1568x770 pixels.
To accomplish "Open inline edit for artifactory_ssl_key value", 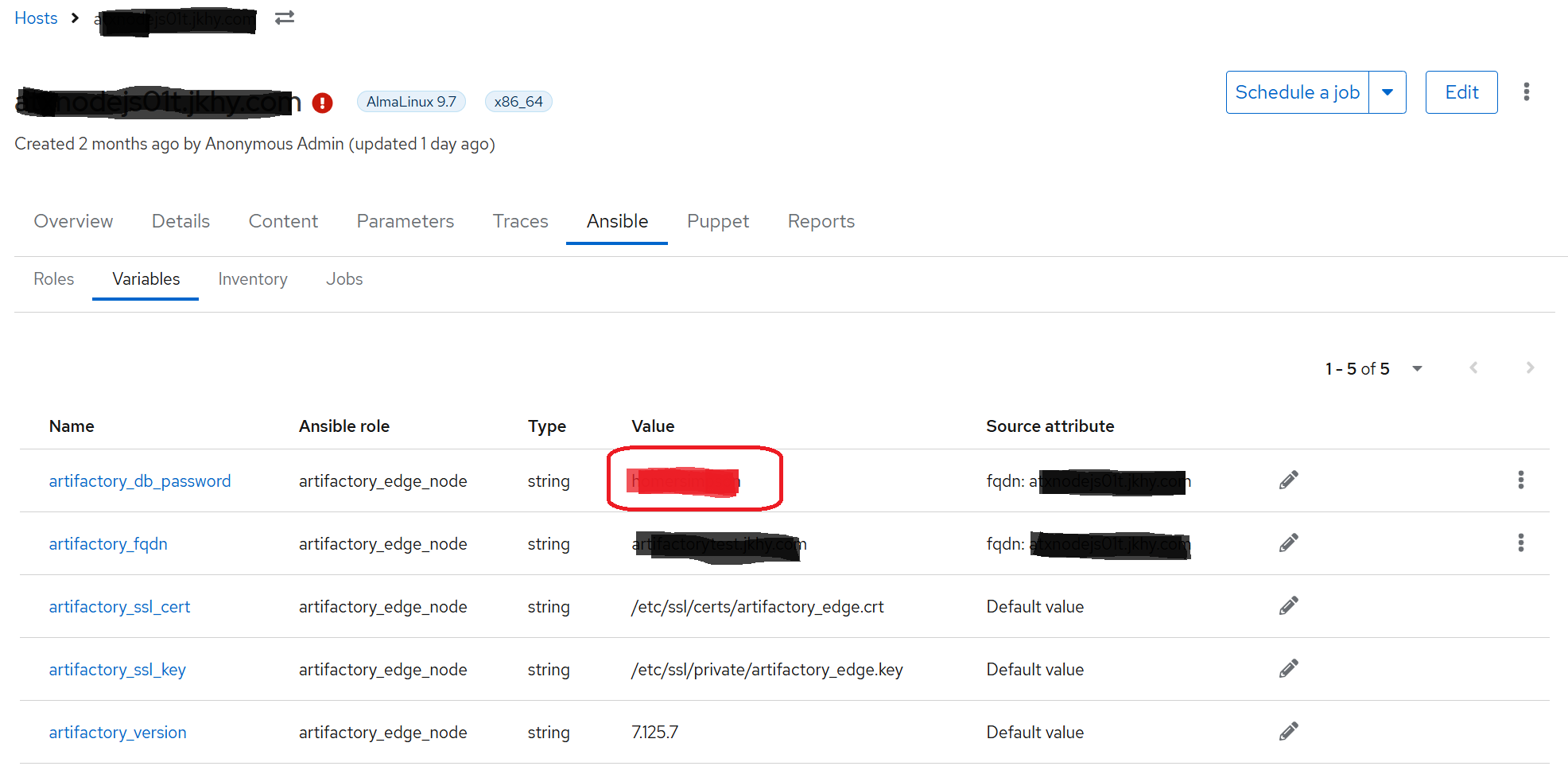I will [x=1288, y=668].
